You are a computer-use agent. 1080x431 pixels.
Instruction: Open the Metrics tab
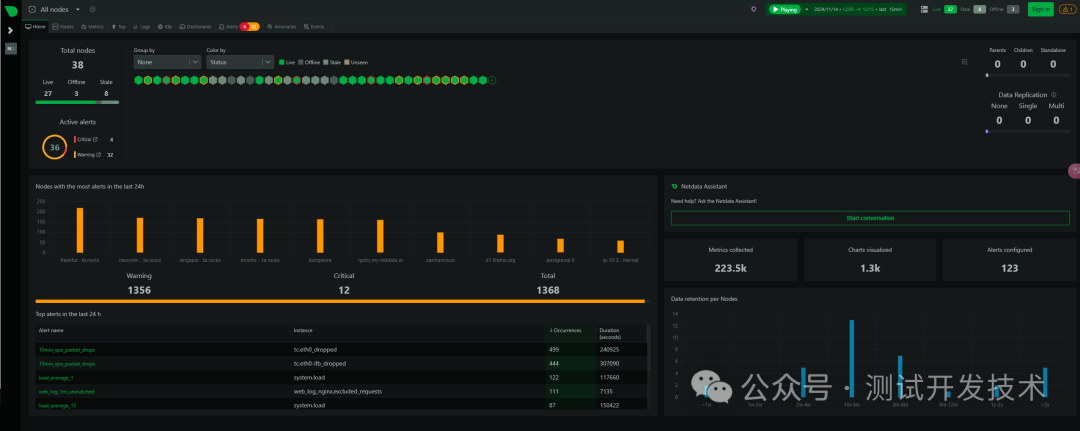[92, 26]
